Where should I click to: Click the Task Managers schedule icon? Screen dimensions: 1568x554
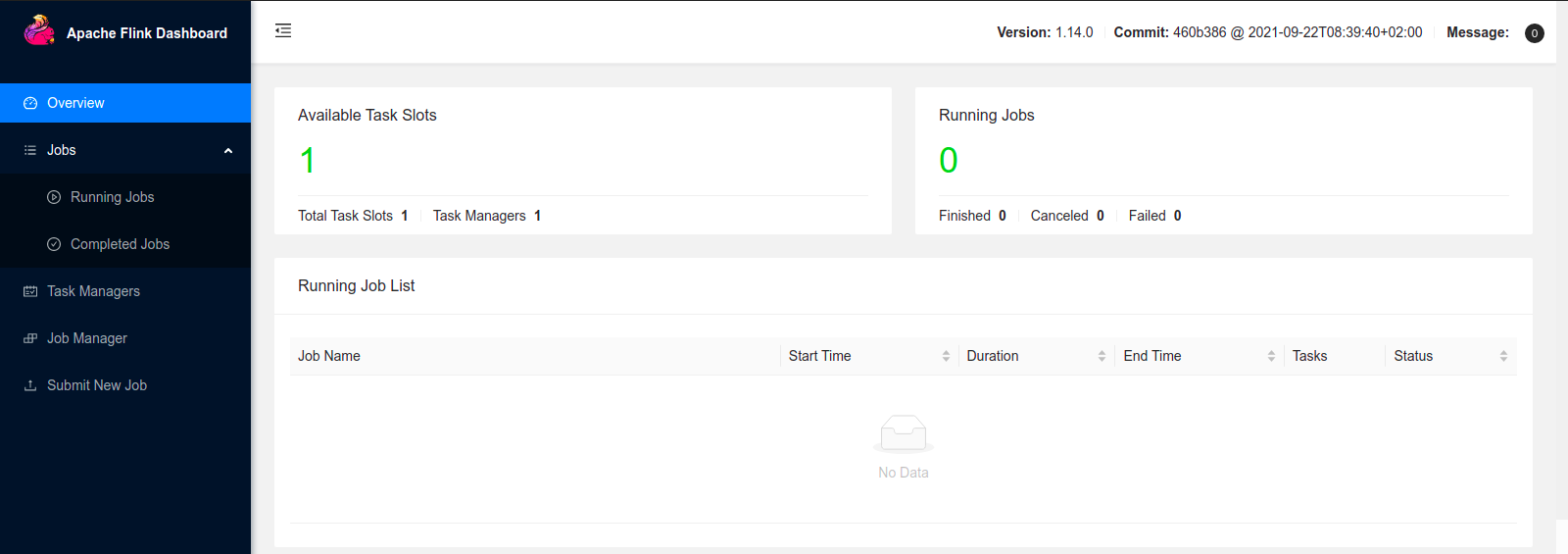tap(30, 291)
